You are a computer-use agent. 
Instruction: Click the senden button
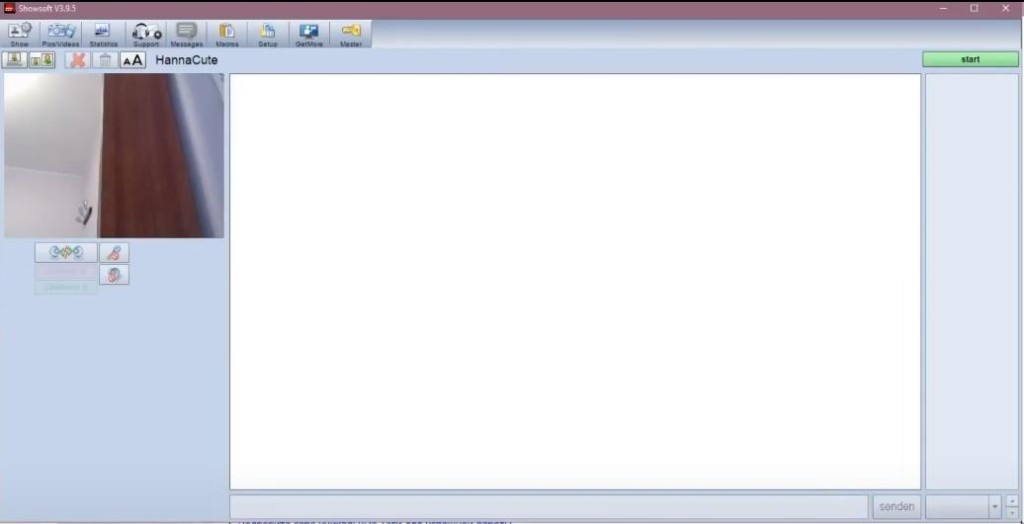coord(897,506)
